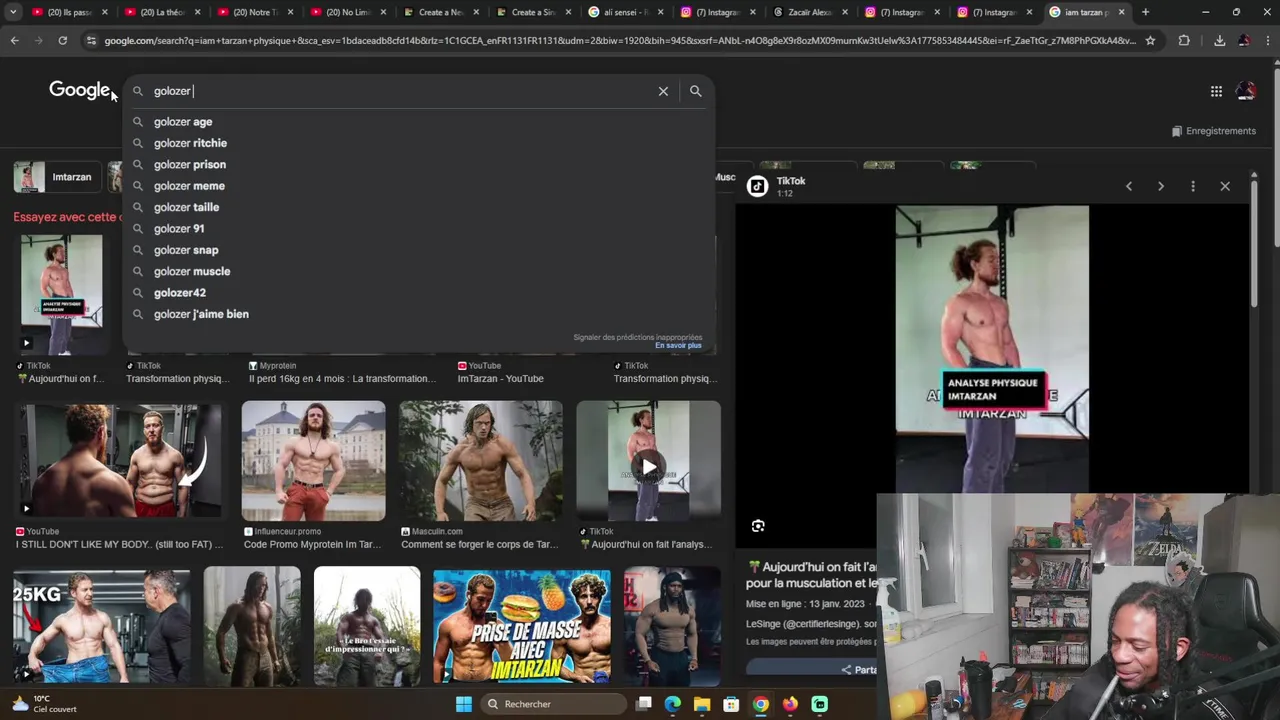Go back in browser history
1280x720 pixels.
[x=14, y=41]
